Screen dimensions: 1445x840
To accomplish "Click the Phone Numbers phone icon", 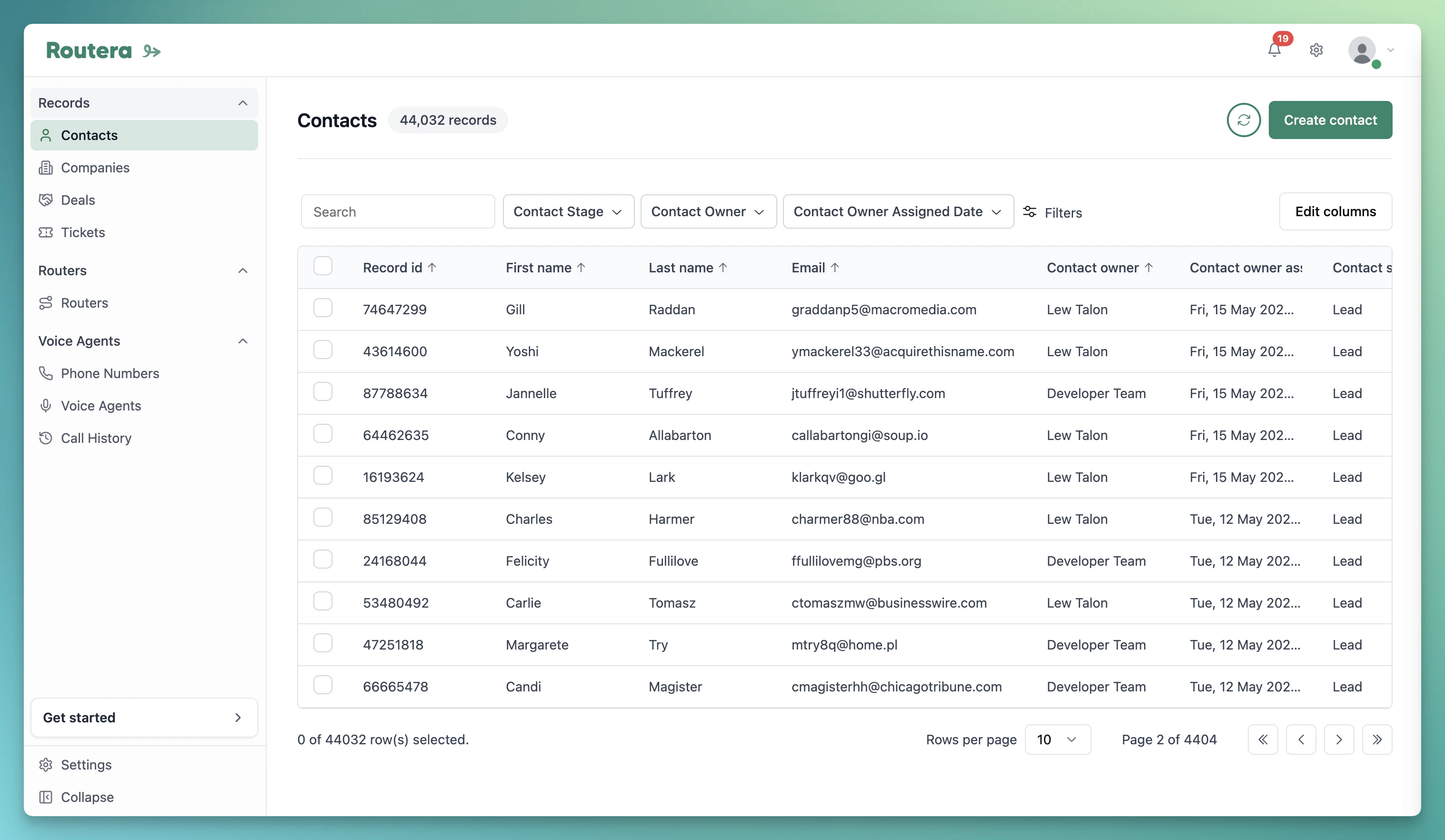I will coord(46,373).
